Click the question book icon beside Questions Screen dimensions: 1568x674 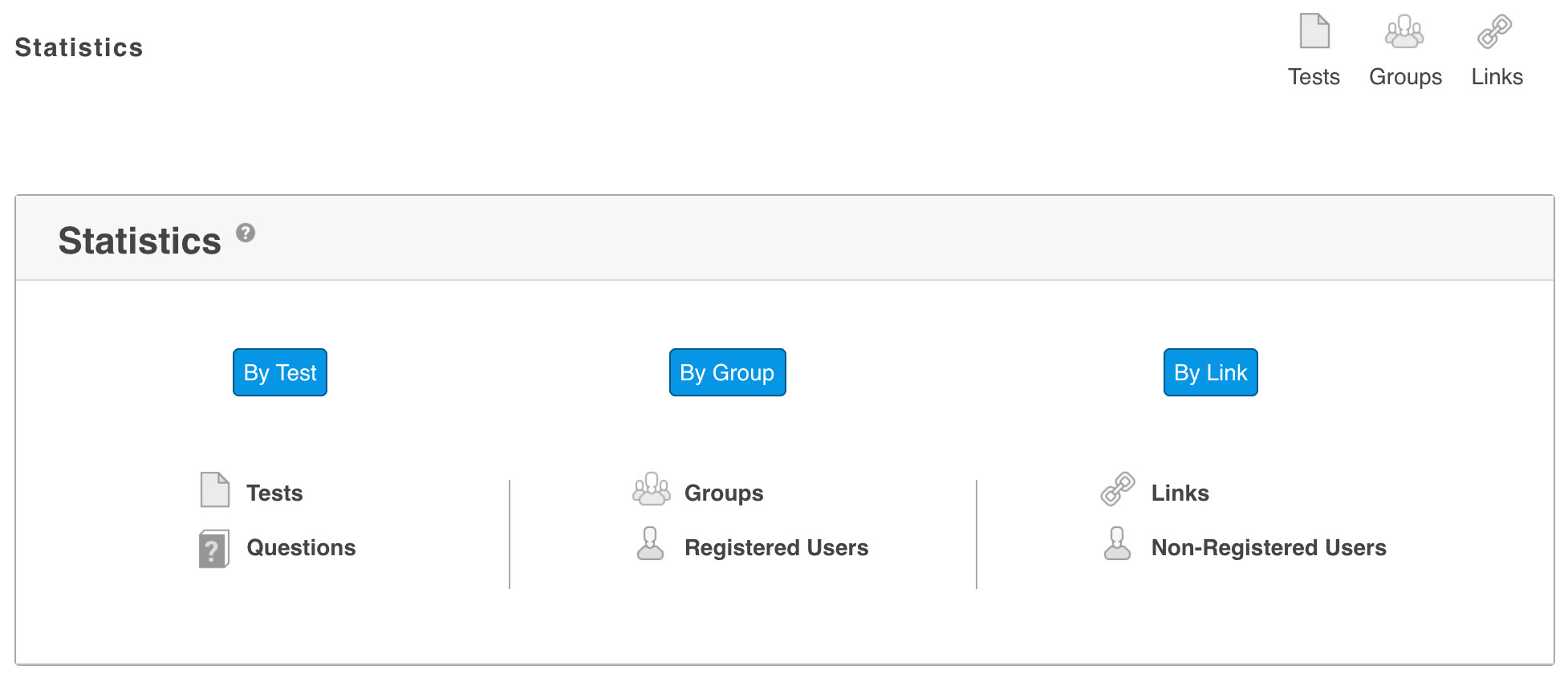coord(213,549)
